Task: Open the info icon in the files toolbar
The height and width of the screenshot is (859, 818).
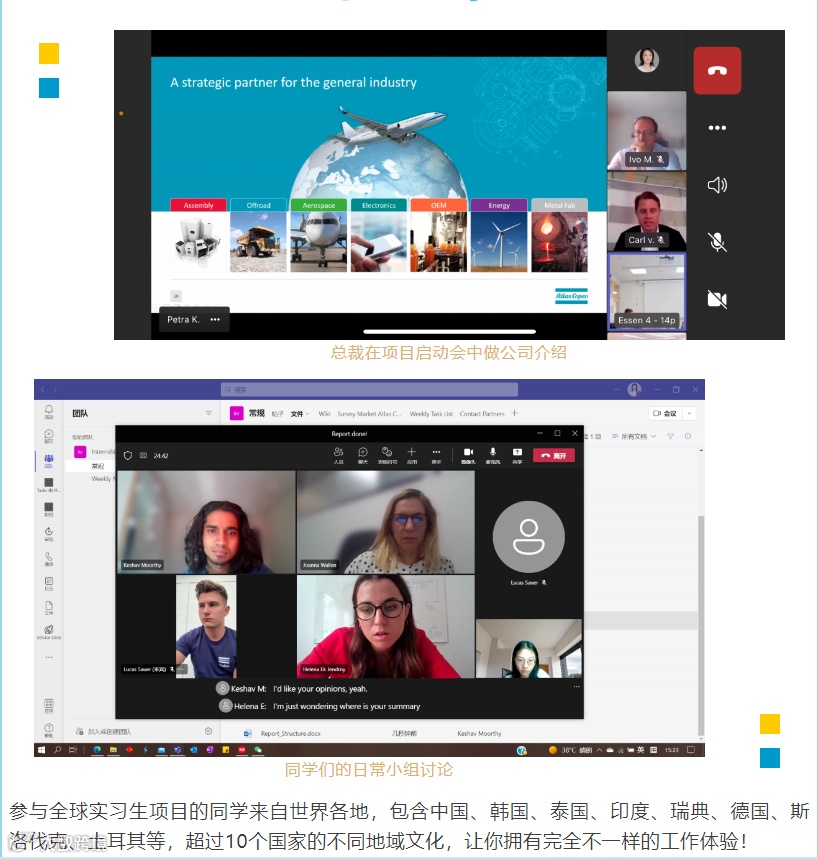Action: pos(688,437)
